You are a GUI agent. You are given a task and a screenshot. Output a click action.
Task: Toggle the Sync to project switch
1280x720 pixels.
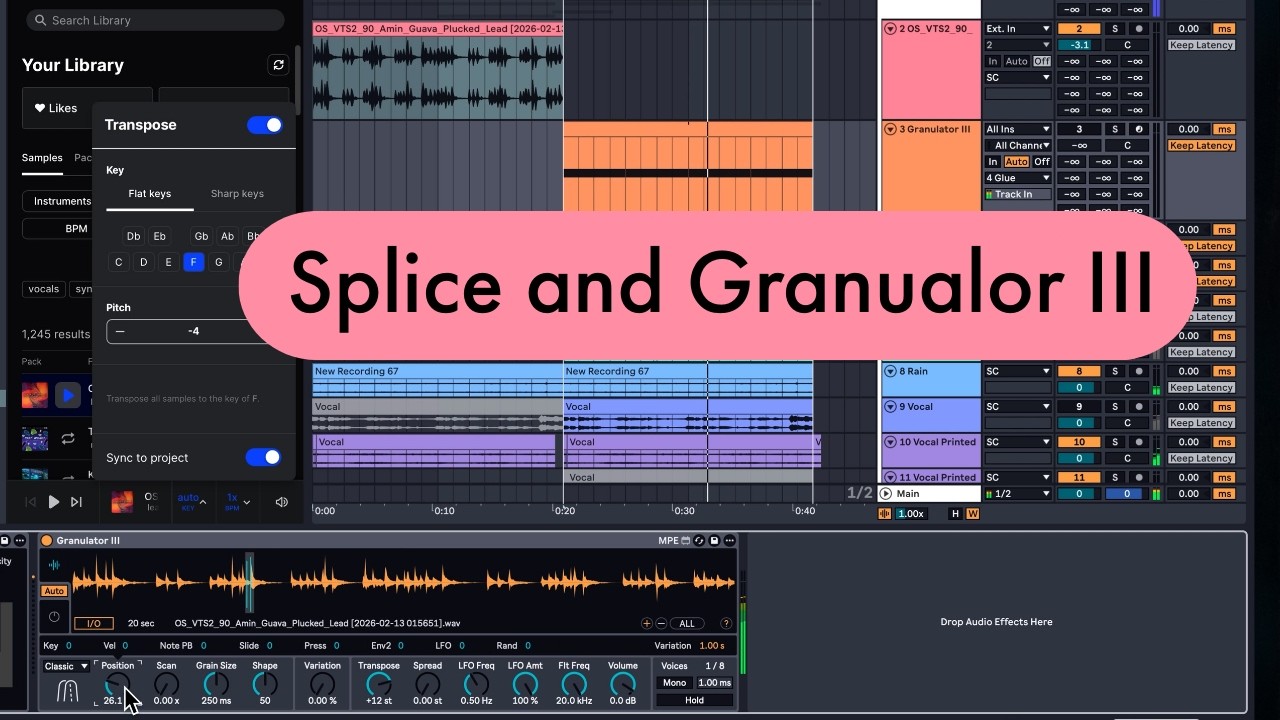click(264, 457)
